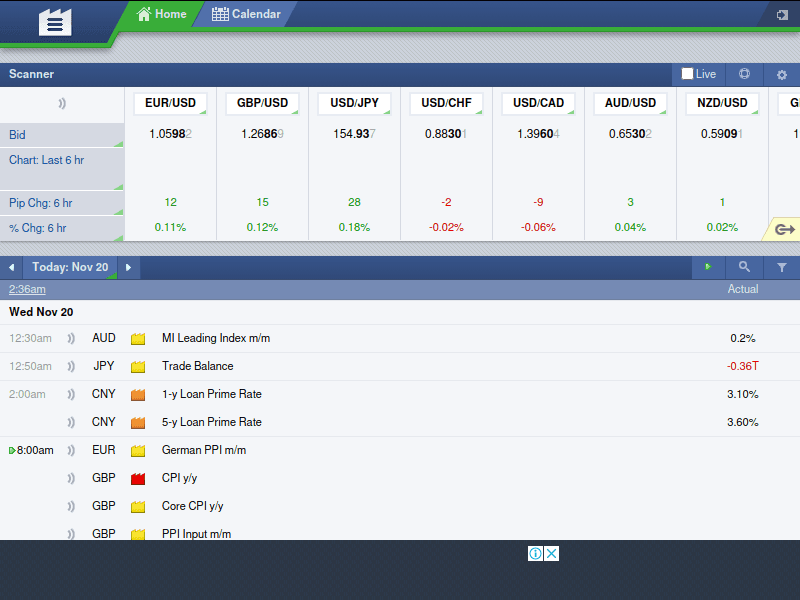Click the green play icon on calendar bar
800x600 pixels.
click(x=708, y=267)
